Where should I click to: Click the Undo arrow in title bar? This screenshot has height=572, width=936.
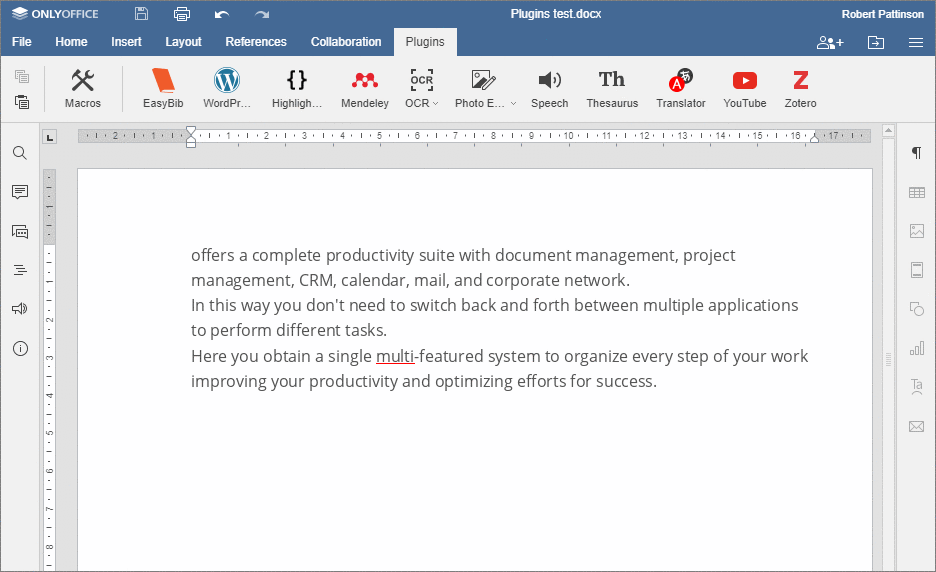221,14
